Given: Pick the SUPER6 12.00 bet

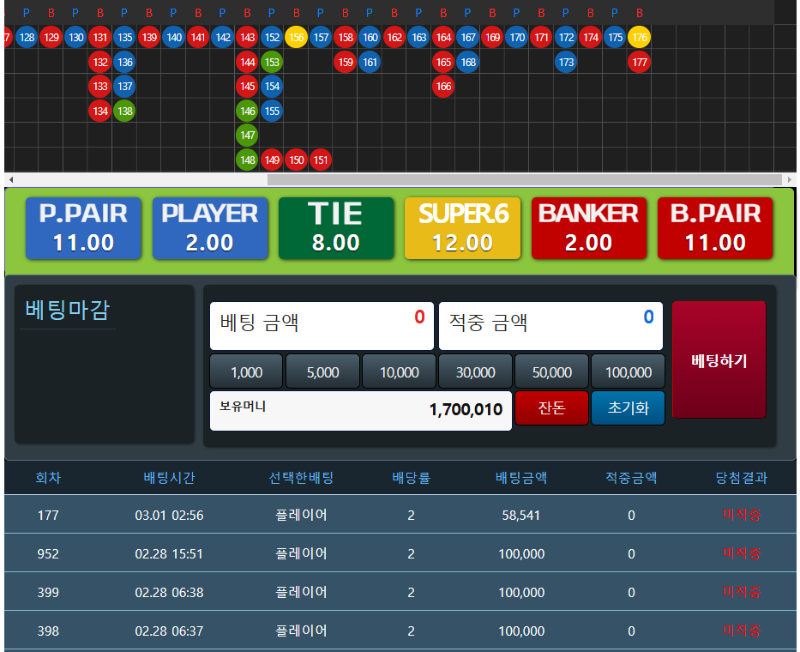Looking at the screenshot, I should tap(463, 228).
